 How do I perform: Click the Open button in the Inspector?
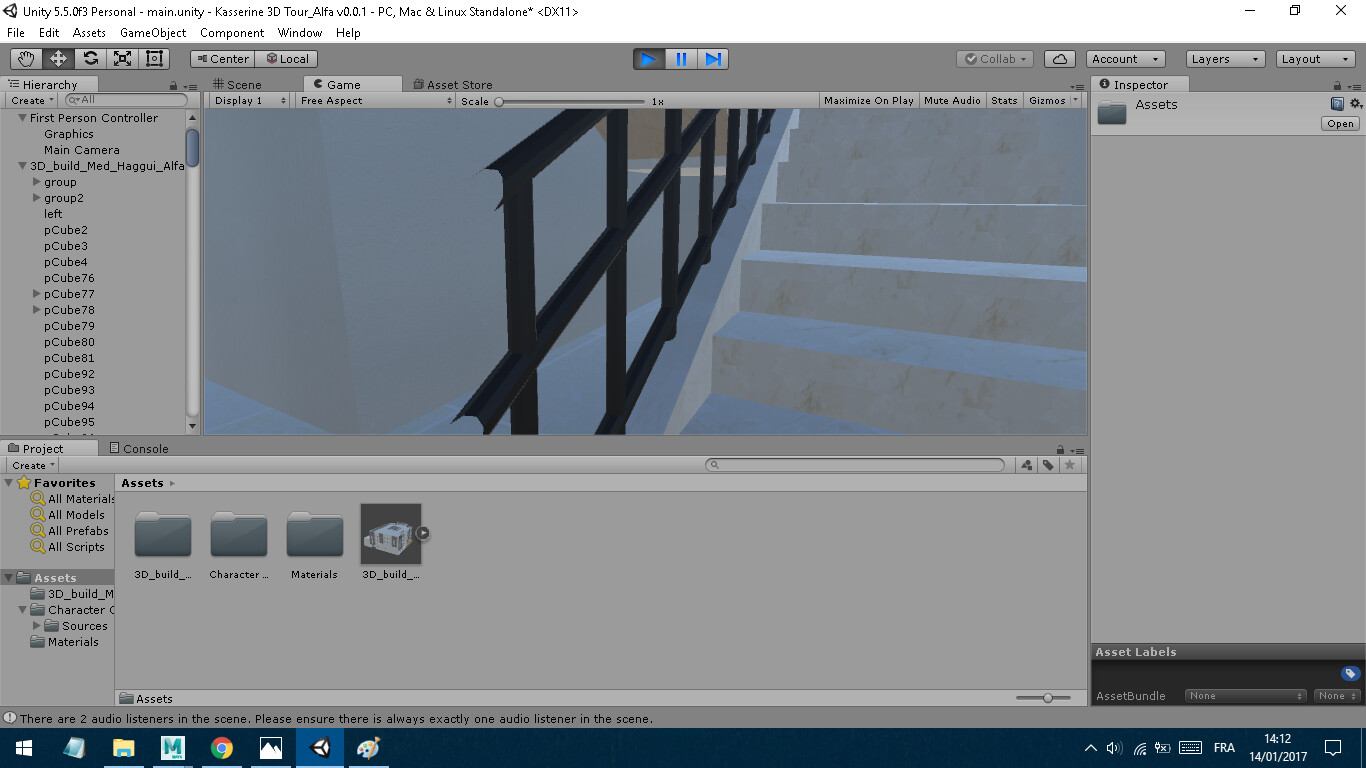(x=1339, y=123)
